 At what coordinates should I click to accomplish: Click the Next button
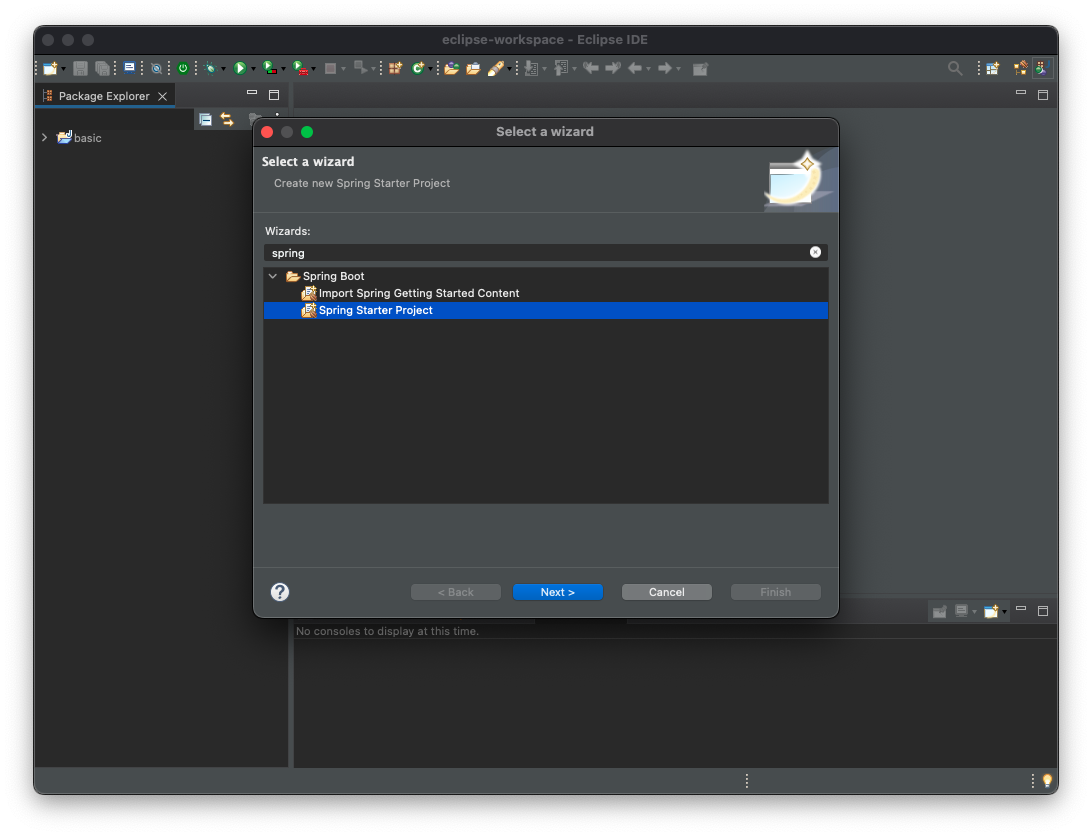coord(558,592)
